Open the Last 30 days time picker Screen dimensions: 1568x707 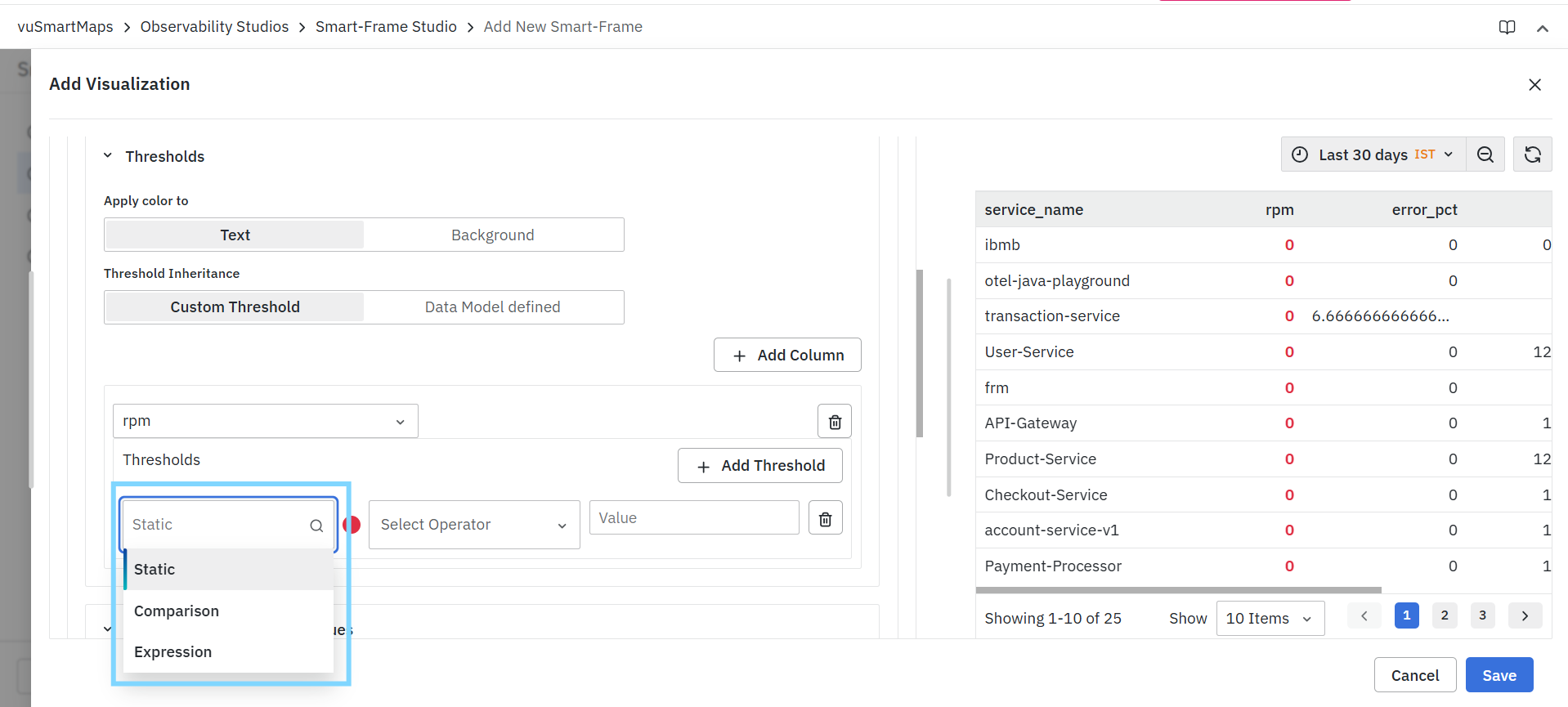(x=1373, y=154)
